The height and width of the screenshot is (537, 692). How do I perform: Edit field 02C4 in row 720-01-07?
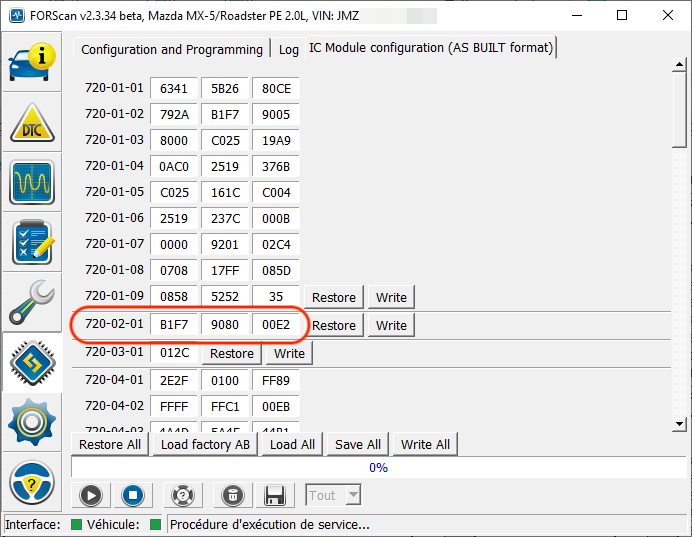[x=276, y=244]
